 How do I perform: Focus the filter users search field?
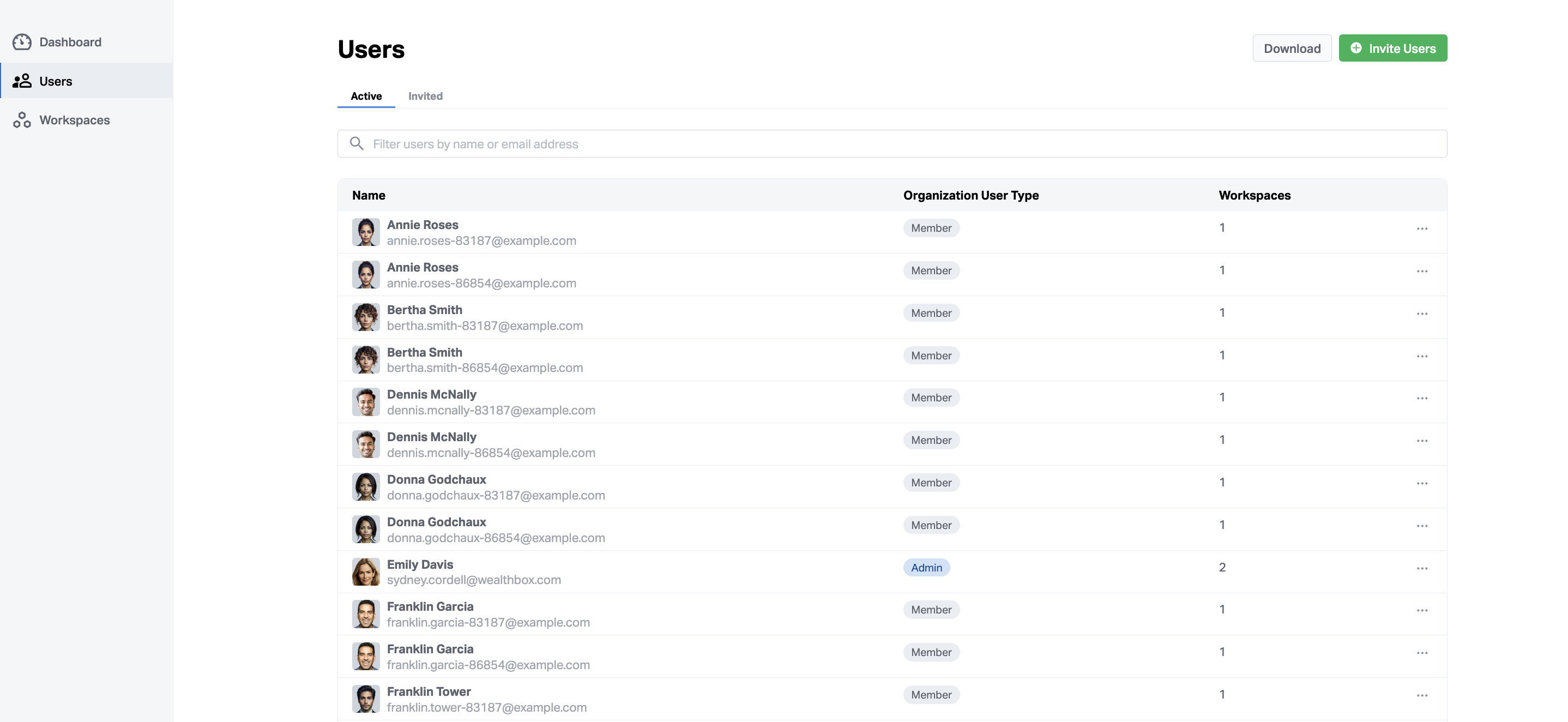(x=892, y=143)
